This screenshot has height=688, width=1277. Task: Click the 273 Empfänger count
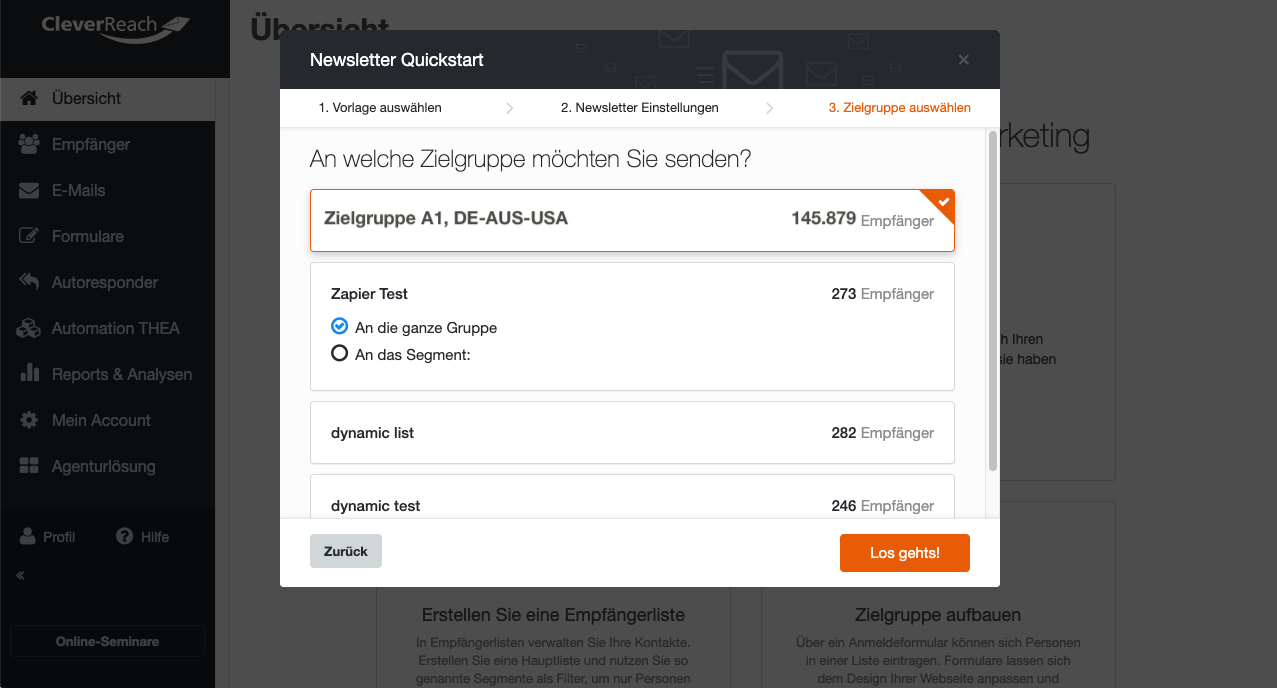(883, 294)
